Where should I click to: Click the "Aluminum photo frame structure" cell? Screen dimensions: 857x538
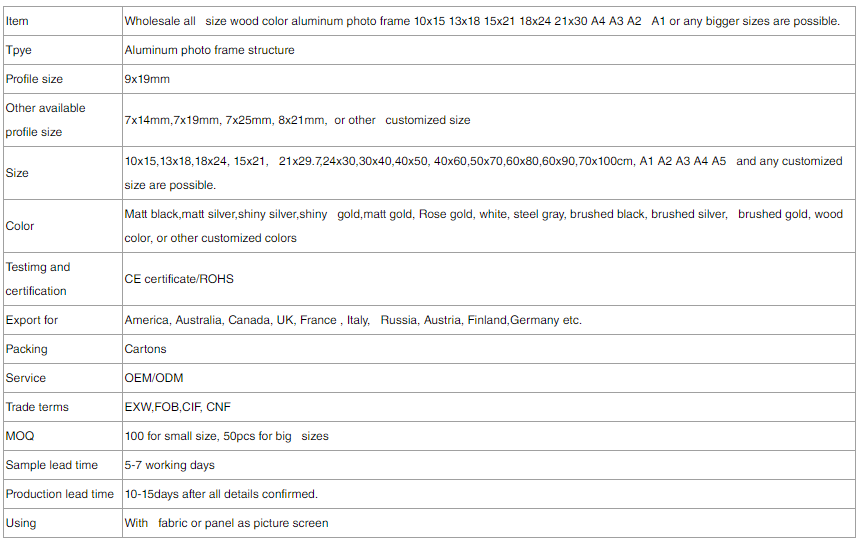(209, 50)
